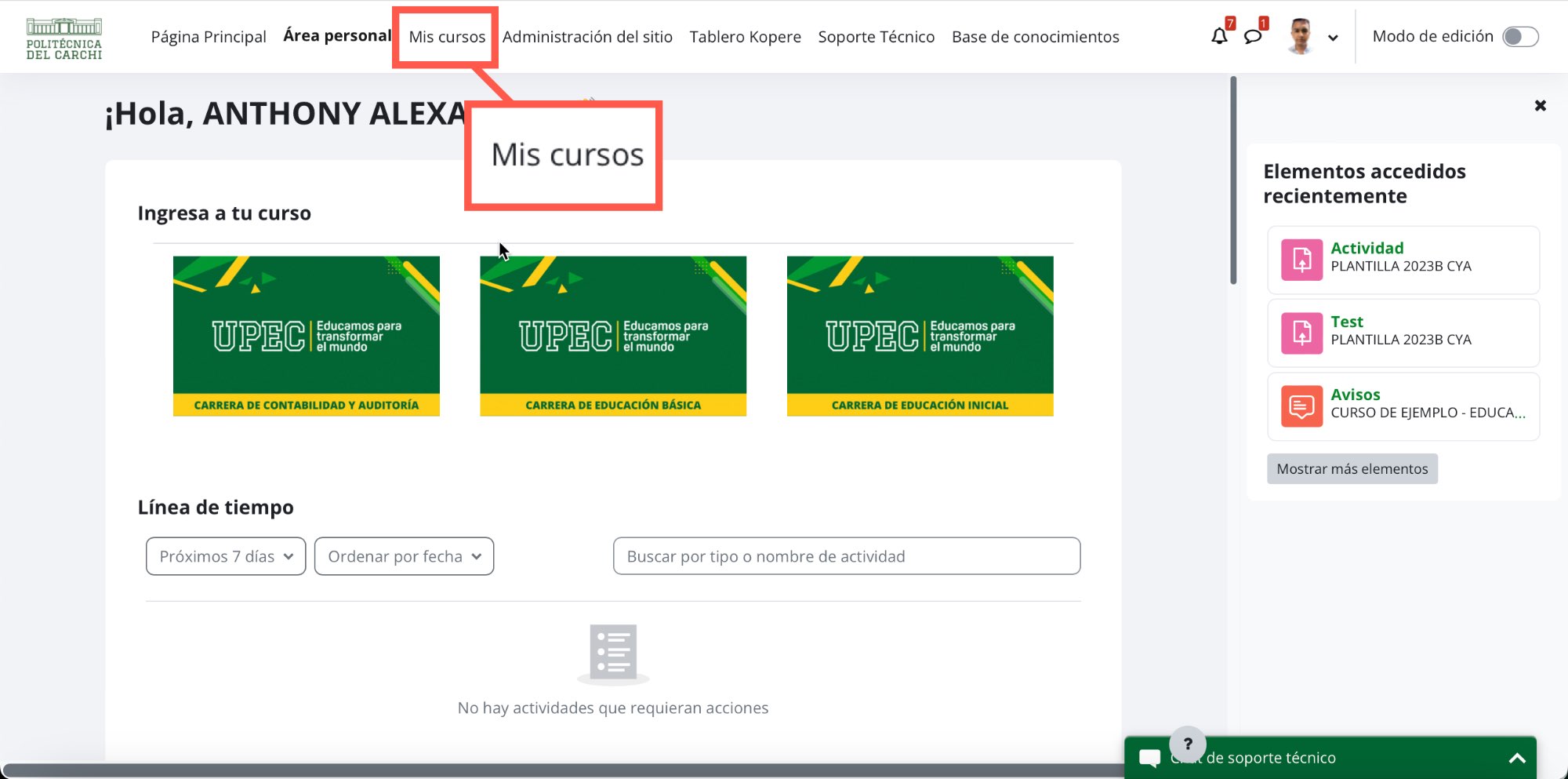Toggle the Modo de edición switch
The image size is (1568, 779).
[x=1520, y=37]
